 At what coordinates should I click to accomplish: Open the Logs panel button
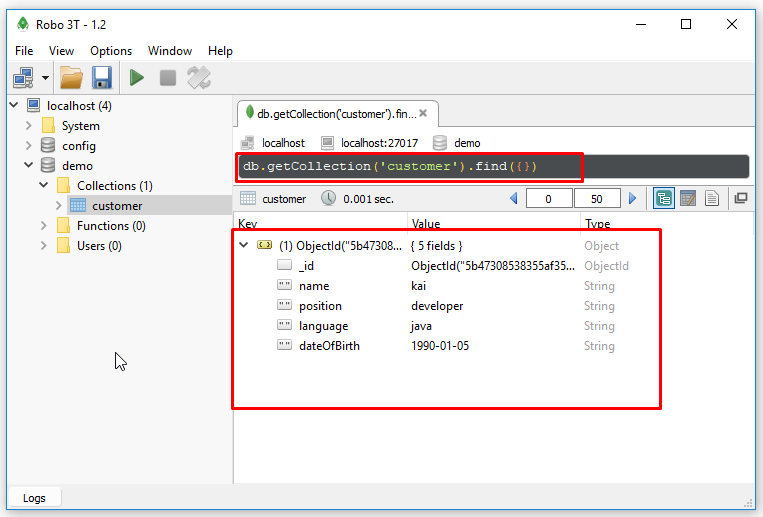tap(34, 498)
